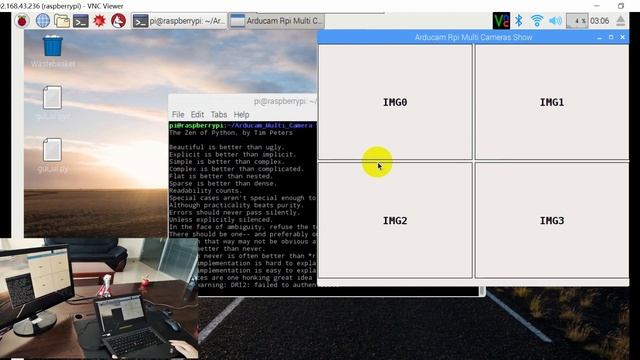Click the terminal prompt line pi@raspberrypi
This screenshot has height=360, width=640.
(x=241, y=125)
